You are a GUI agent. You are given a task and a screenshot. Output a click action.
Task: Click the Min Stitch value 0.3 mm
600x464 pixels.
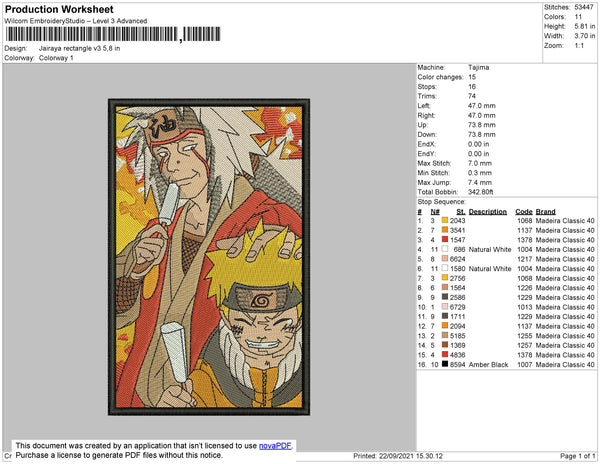click(x=480, y=173)
